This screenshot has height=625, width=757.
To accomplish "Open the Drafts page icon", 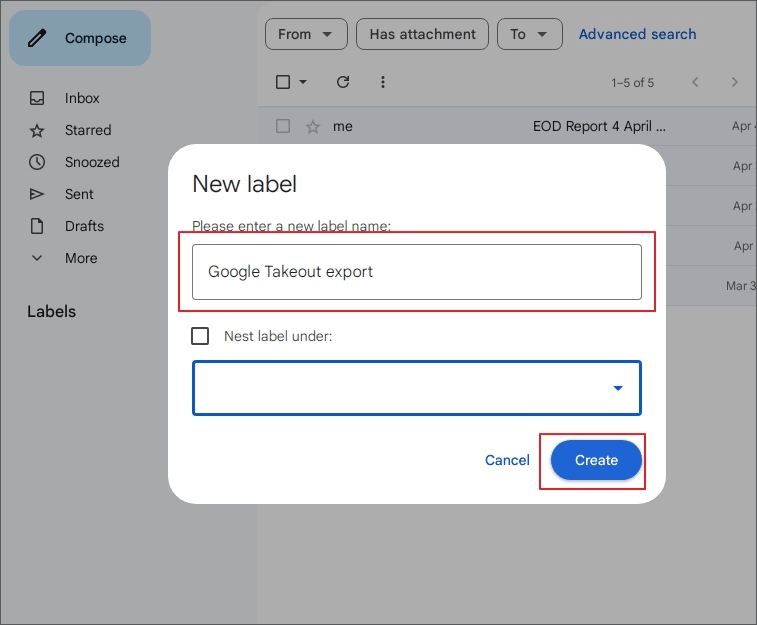I will 37,226.
